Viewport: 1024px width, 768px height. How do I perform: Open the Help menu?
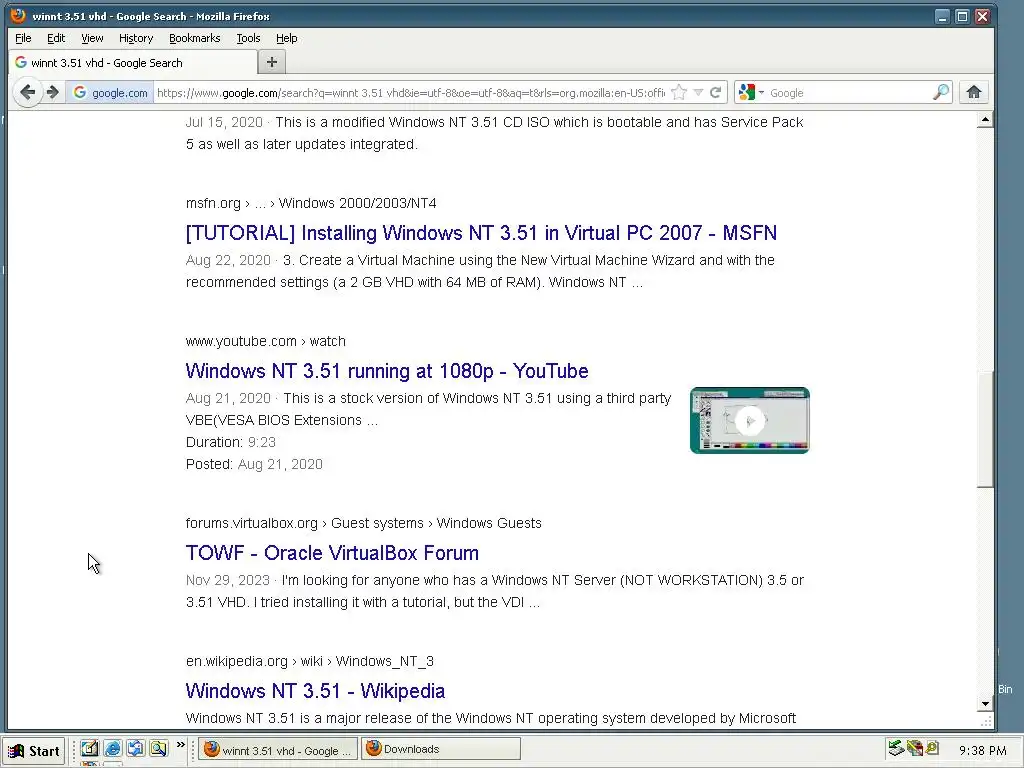(286, 38)
